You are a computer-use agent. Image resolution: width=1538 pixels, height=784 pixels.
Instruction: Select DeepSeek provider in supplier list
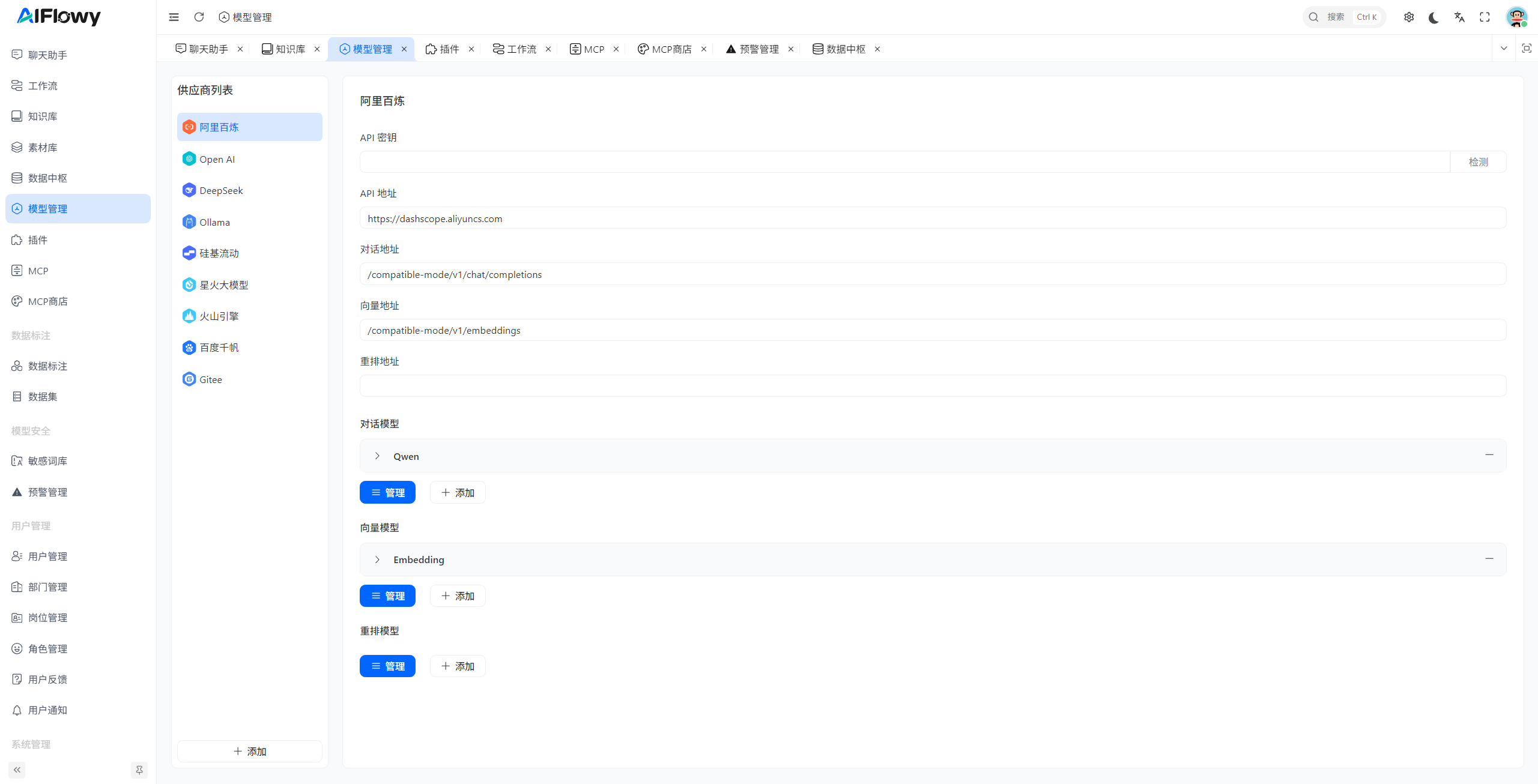[221, 190]
